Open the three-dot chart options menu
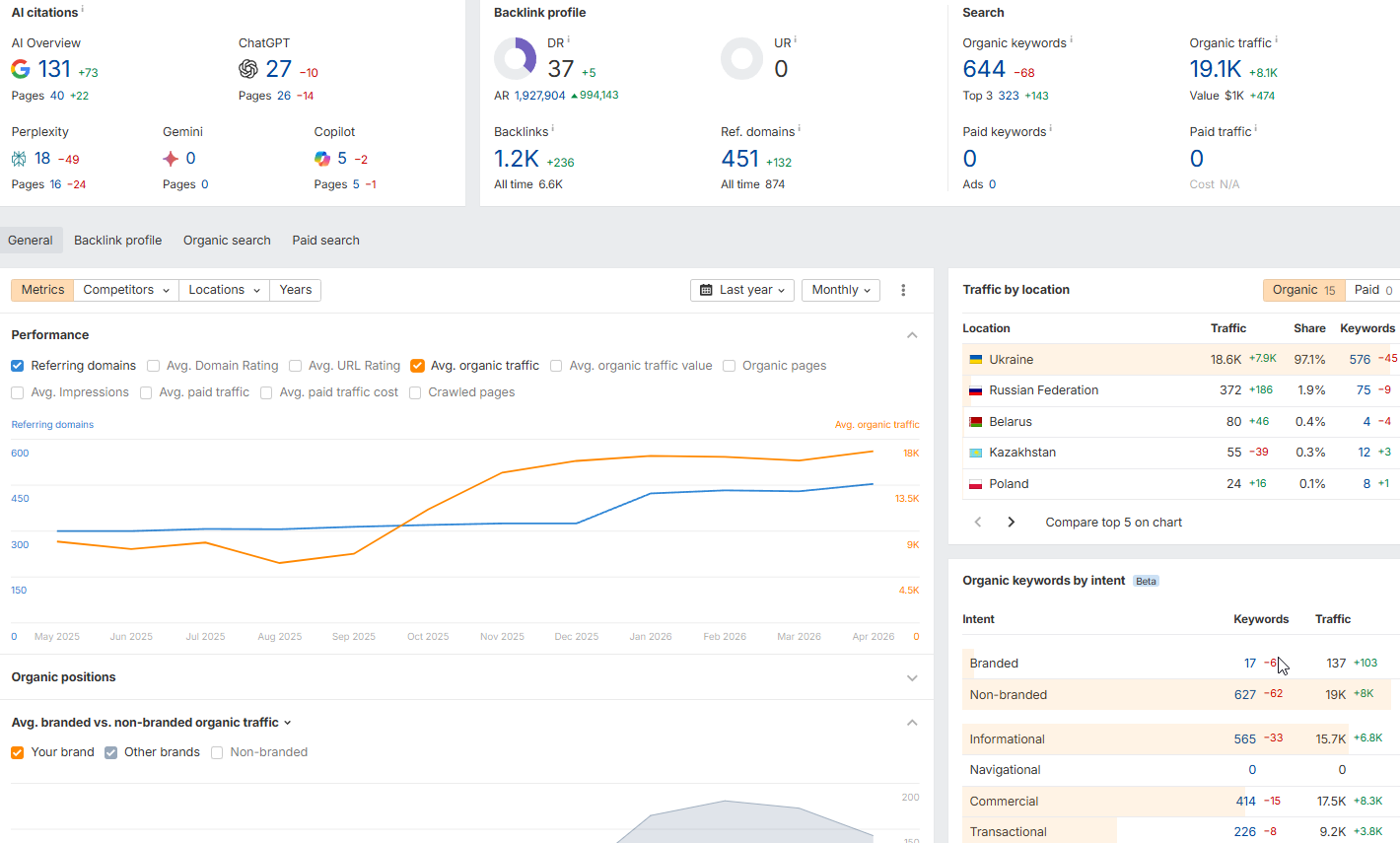Screen dimensions: 1400x843 point(903,290)
